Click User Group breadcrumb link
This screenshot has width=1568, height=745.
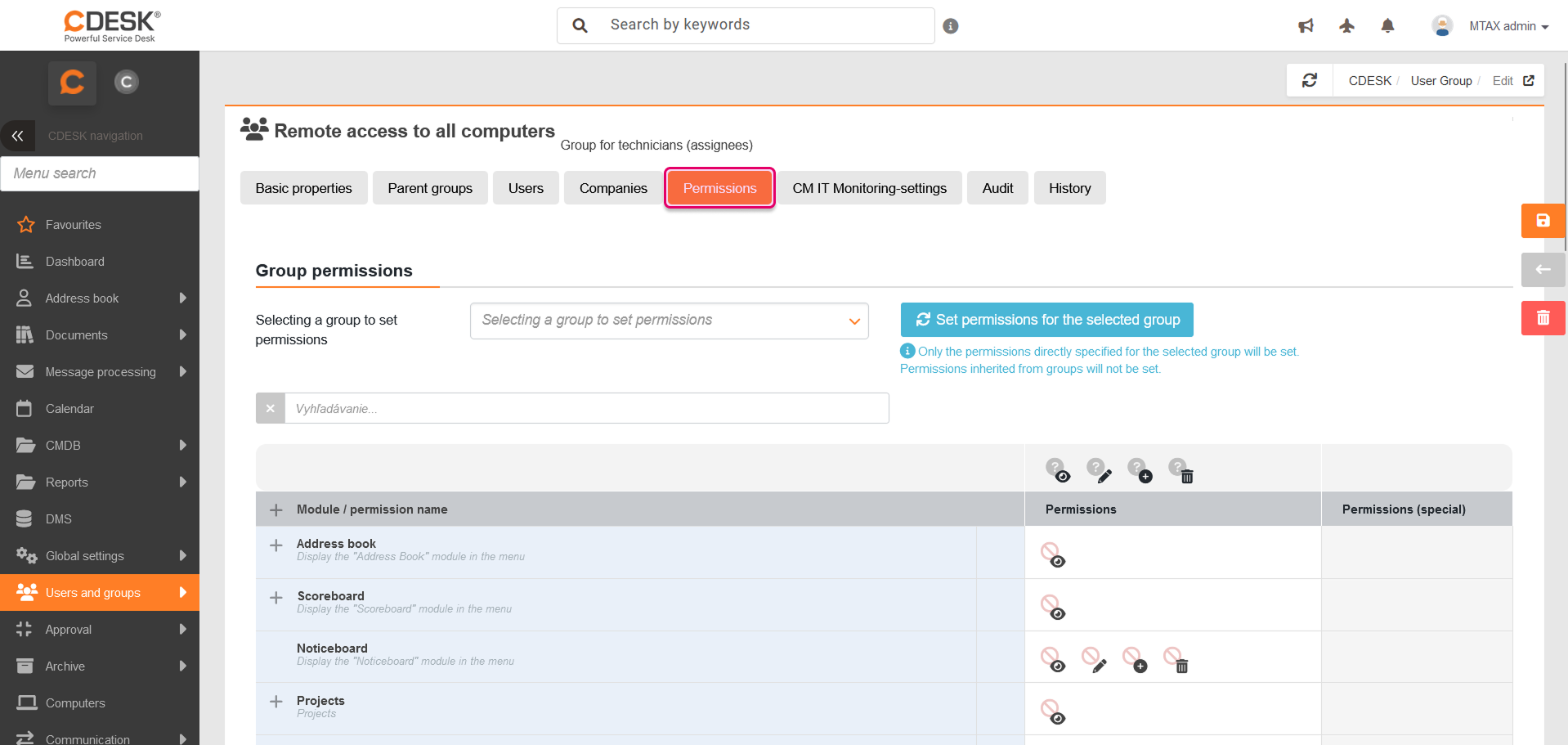[x=1440, y=81]
